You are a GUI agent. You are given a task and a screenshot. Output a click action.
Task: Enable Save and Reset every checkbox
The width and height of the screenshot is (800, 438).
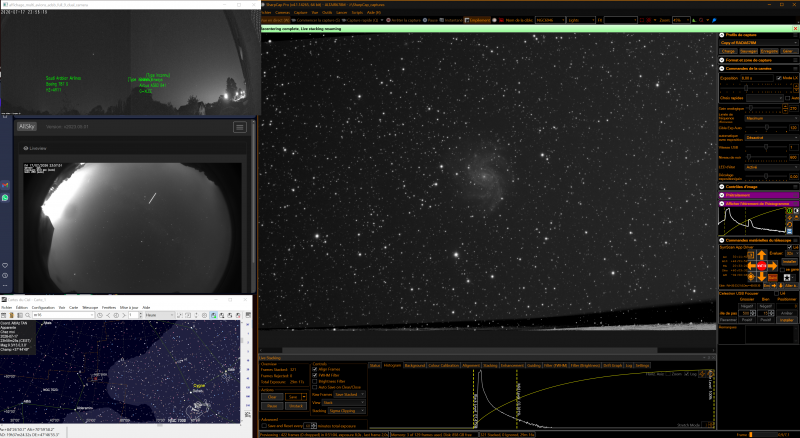point(264,426)
